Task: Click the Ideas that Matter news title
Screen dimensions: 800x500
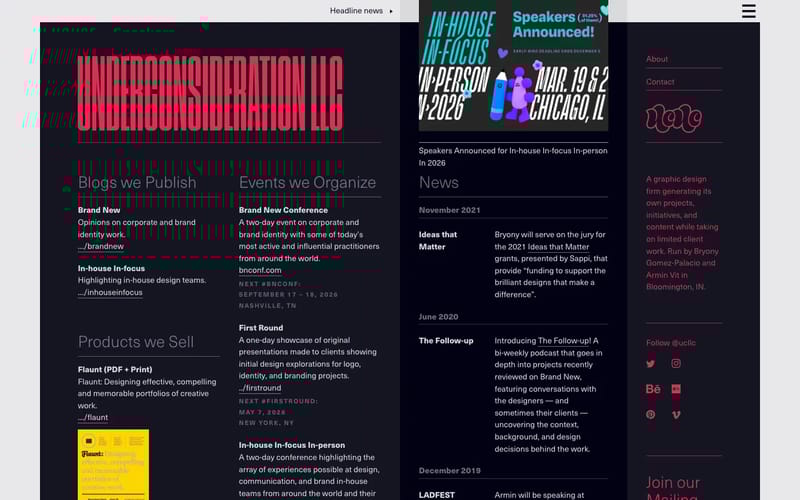Action: pos(438,241)
